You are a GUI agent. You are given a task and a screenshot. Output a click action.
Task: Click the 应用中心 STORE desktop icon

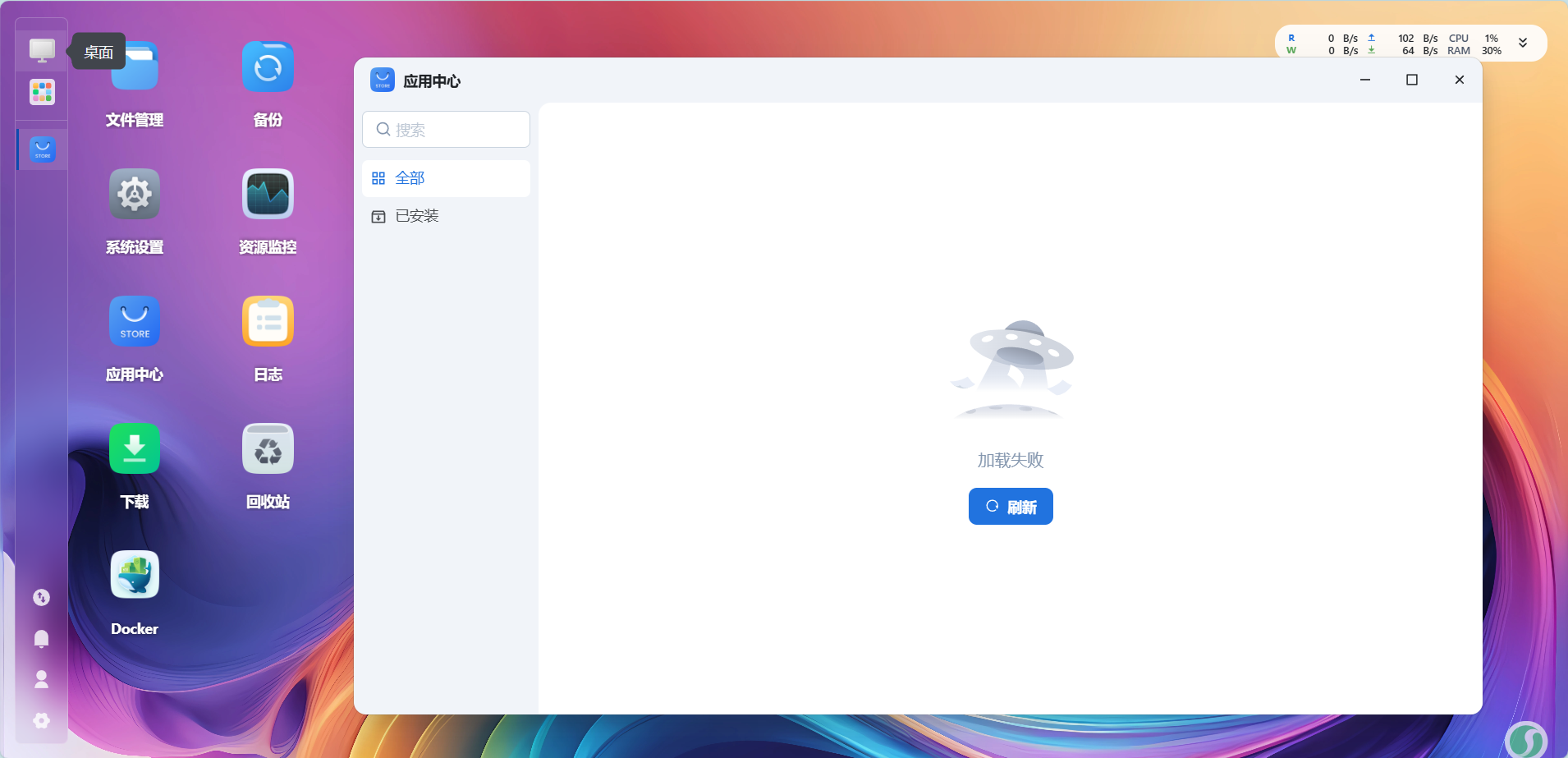point(135,322)
